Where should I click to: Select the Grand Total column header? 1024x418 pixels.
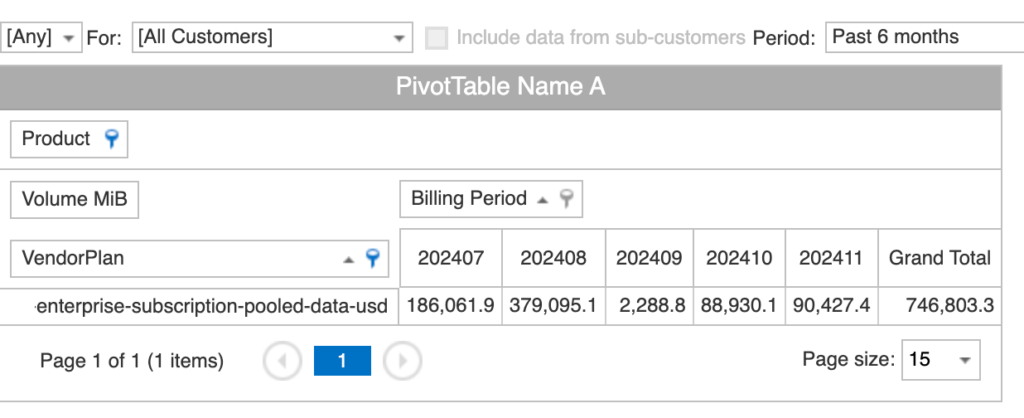click(x=939, y=258)
